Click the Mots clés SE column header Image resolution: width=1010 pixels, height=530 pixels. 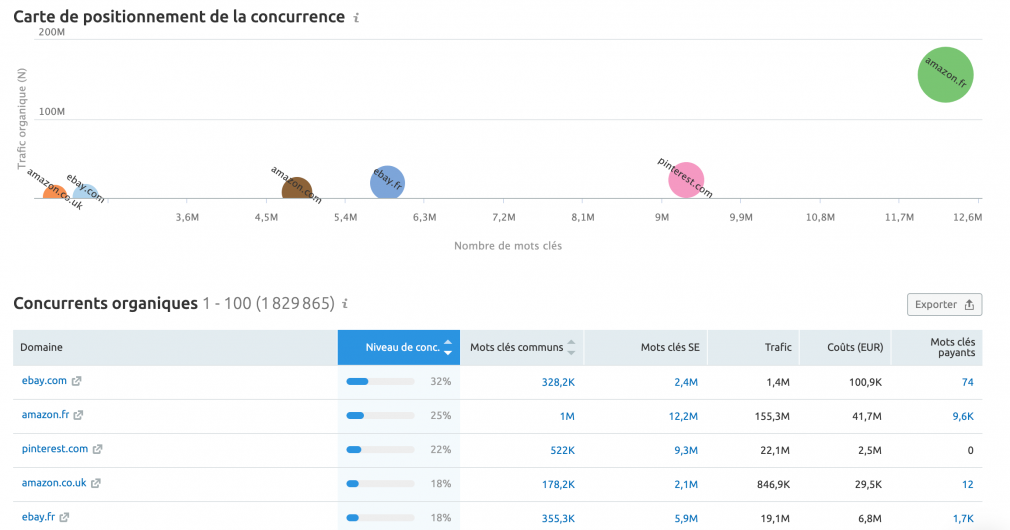coord(646,348)
